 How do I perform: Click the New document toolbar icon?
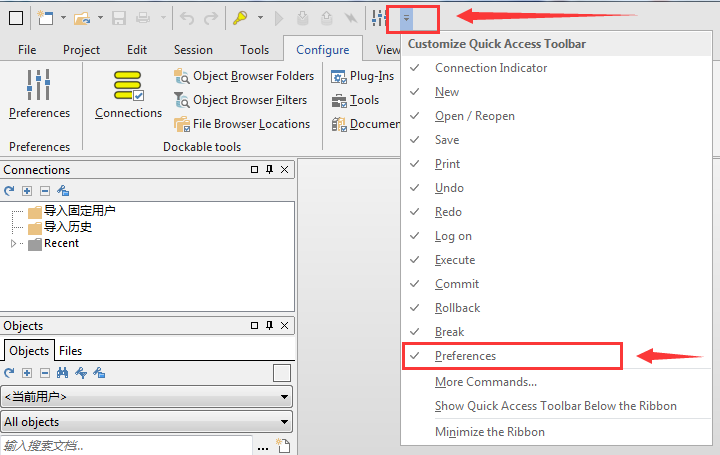46,18
